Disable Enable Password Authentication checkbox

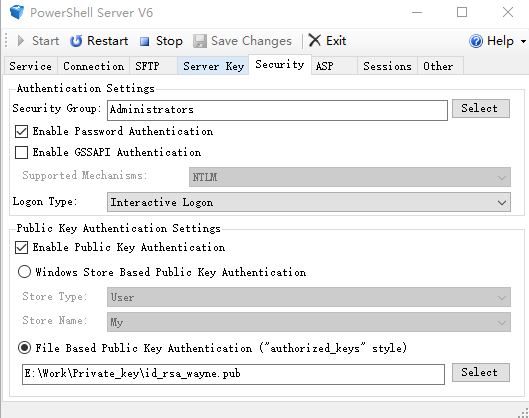click(21, 132)
